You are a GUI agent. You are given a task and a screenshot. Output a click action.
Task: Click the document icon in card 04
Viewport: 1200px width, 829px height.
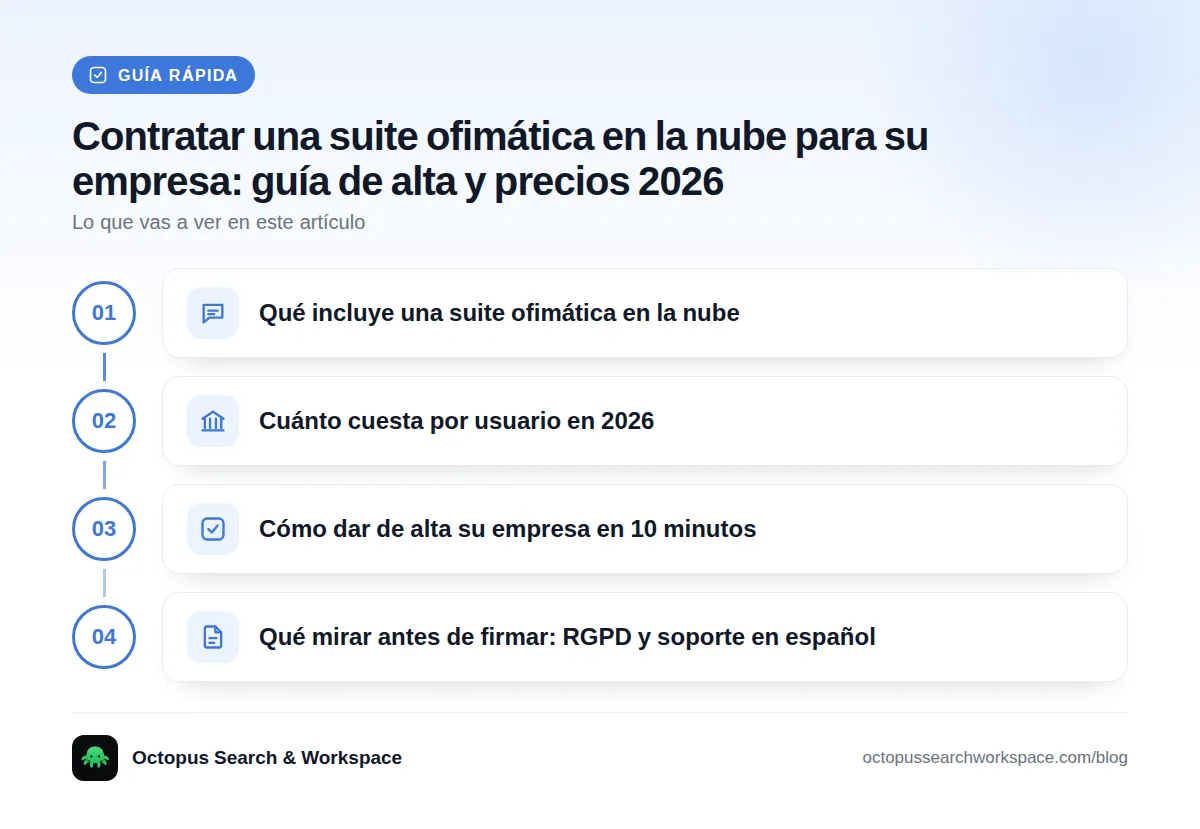pyautogui.click(x=213, y=637)
